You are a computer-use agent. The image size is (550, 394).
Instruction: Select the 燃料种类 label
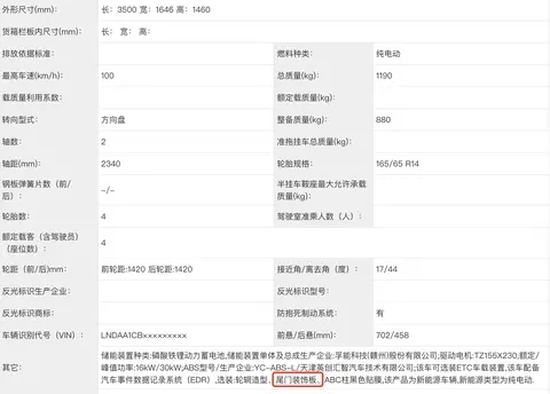point(295,54)
